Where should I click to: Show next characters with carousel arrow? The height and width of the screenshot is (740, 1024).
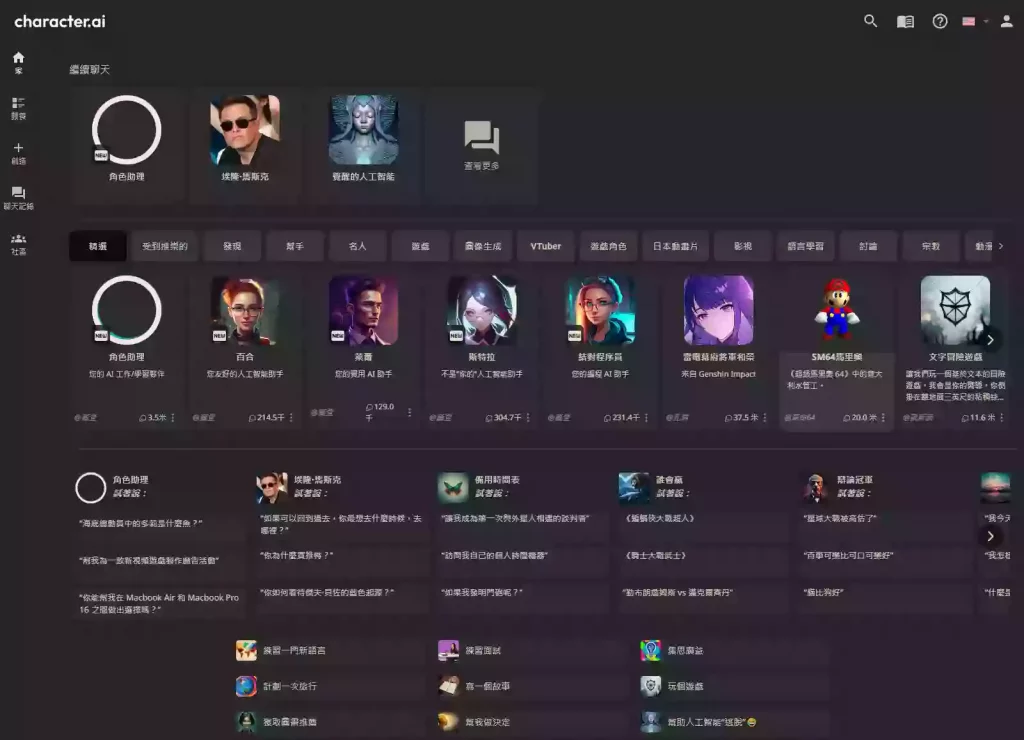click(990, 339)
